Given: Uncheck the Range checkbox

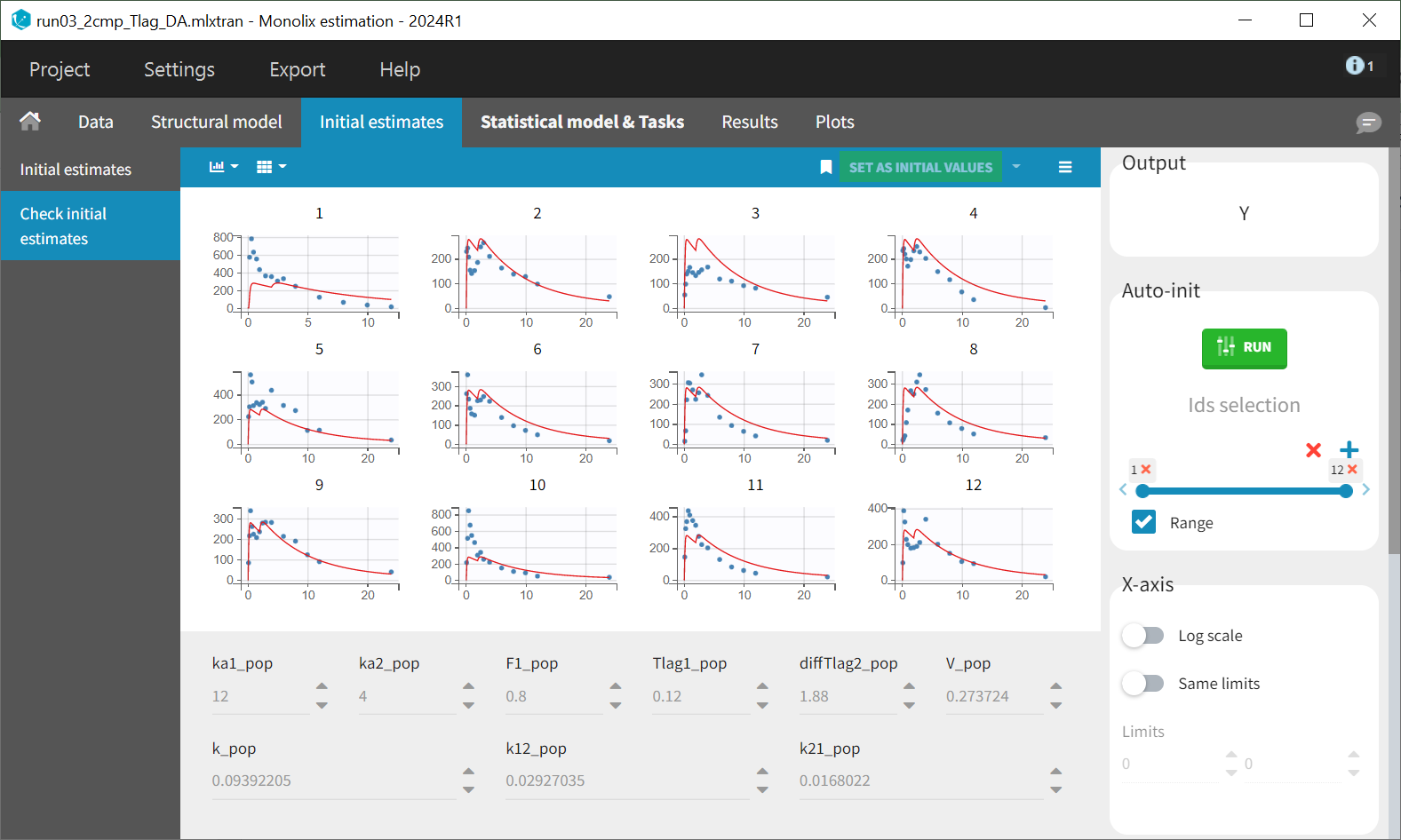Looking at the screenshot, I should (1144, 522).
